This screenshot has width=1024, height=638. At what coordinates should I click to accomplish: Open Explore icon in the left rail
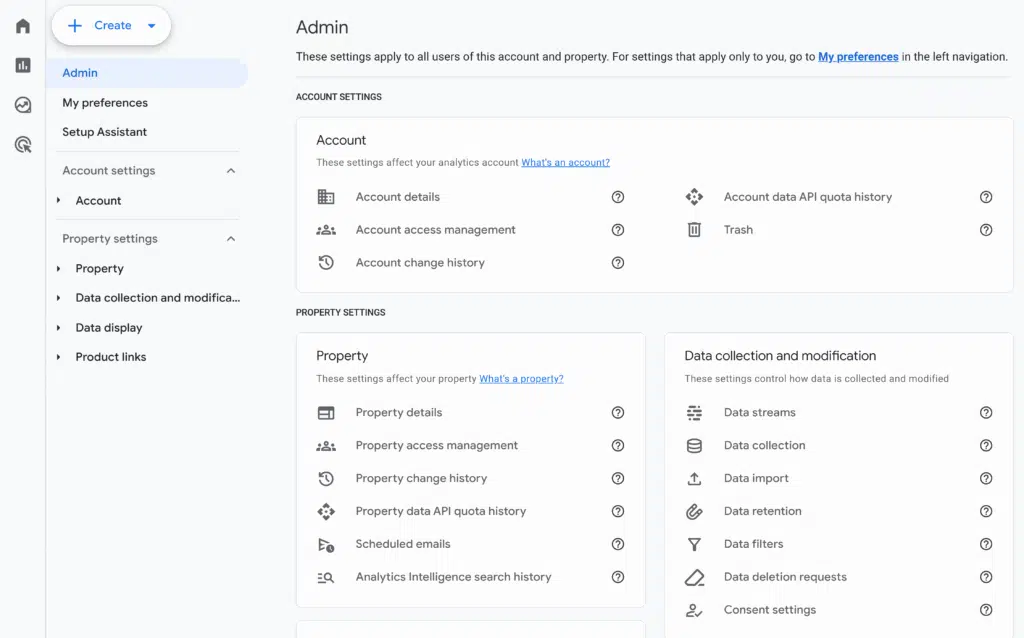[x=23, y=105]
